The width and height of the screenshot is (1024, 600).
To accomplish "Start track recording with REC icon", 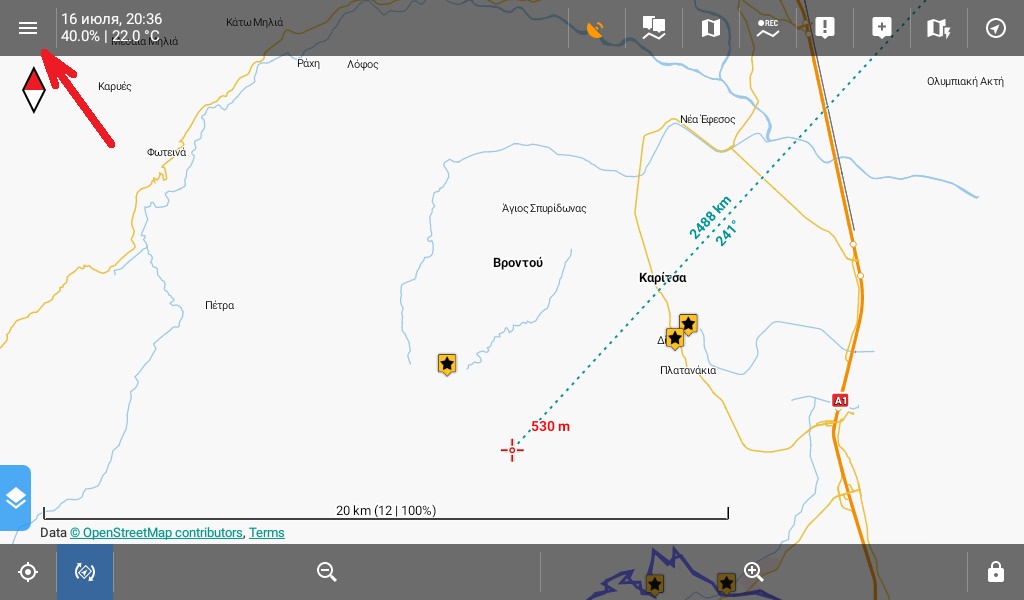I will pos(767,28).
